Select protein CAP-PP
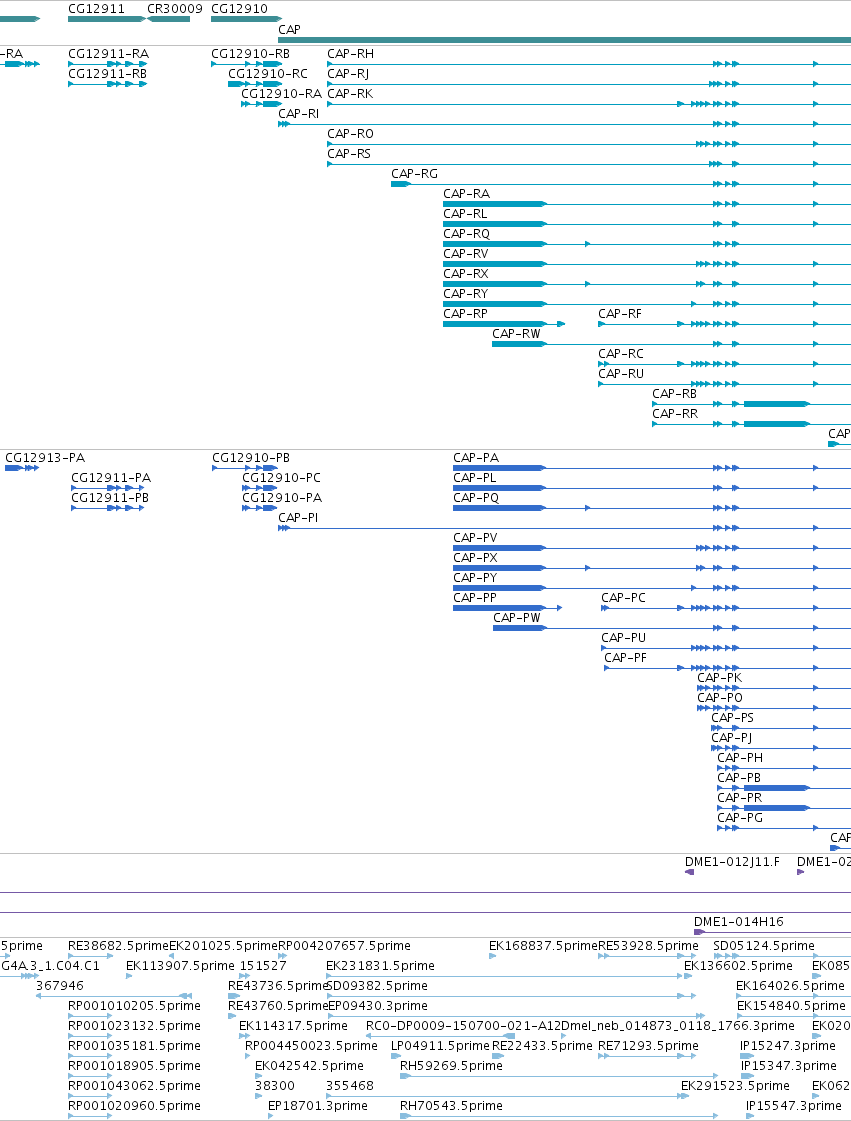The height and width of the screenshot is (1121, 851). (508, 608)
